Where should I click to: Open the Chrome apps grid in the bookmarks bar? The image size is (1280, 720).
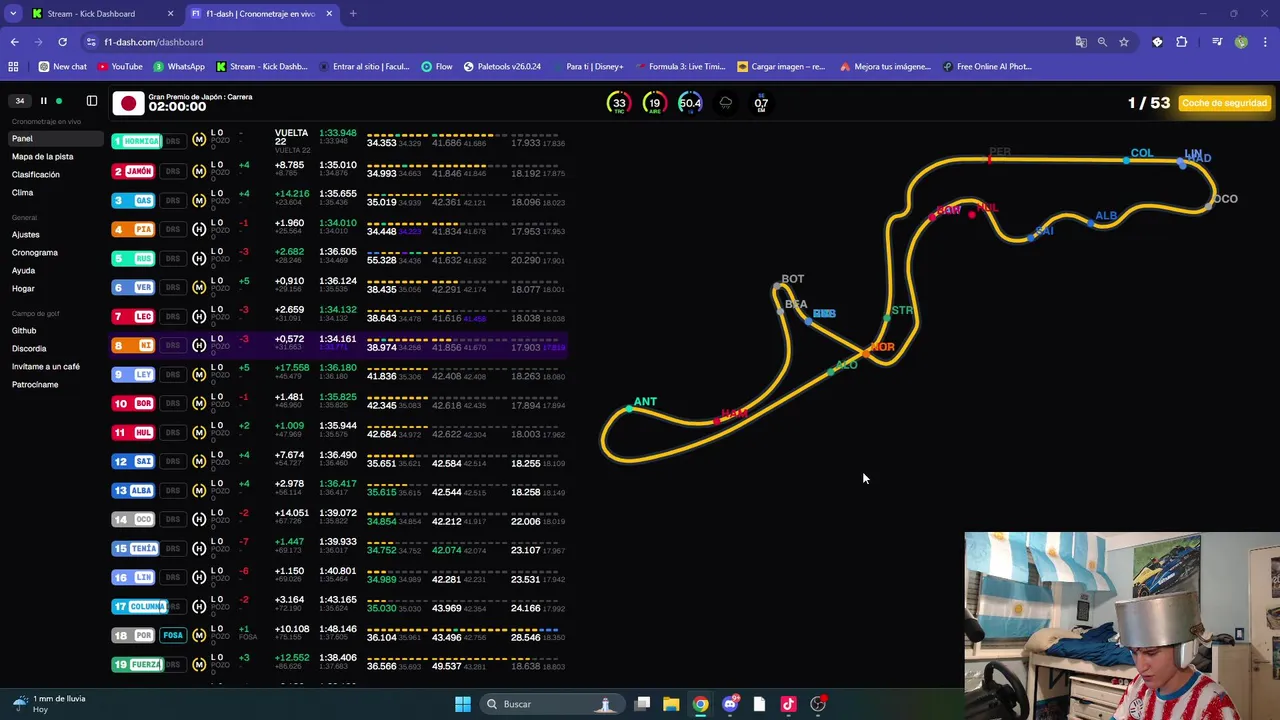coord(13,67)
